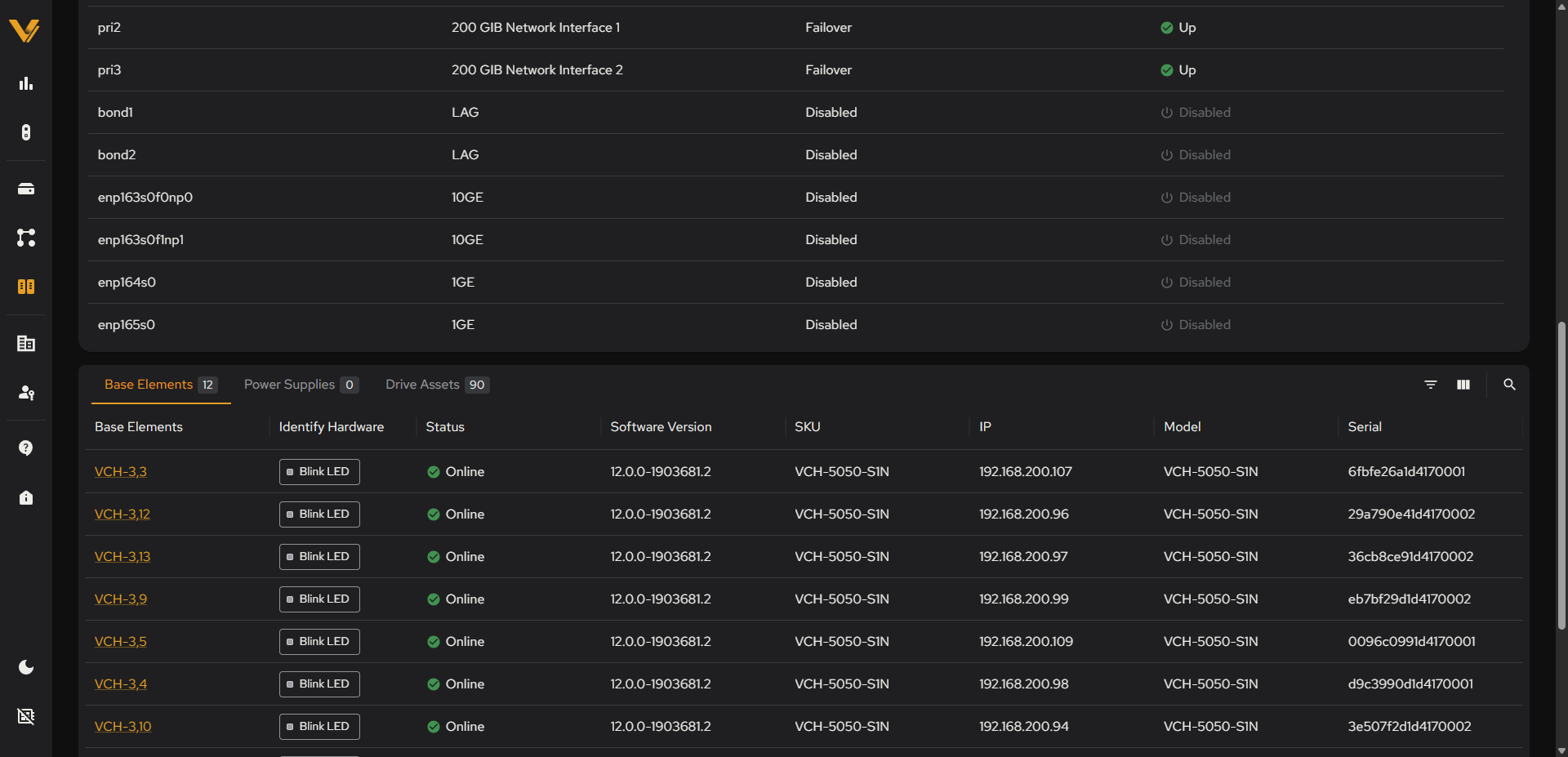Click the Serial column header

(x=1365, y=427)
